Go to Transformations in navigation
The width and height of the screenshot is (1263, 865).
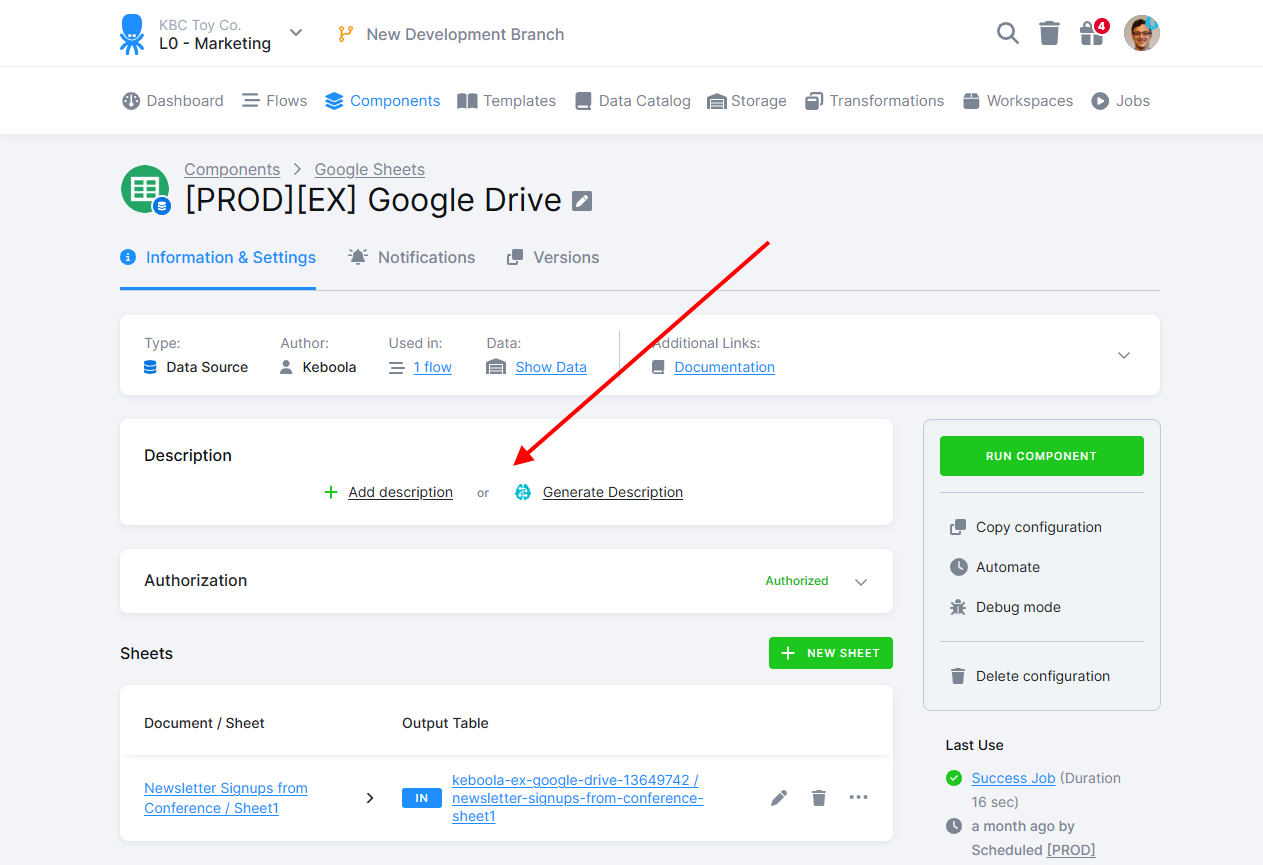[x=875, y=101]
